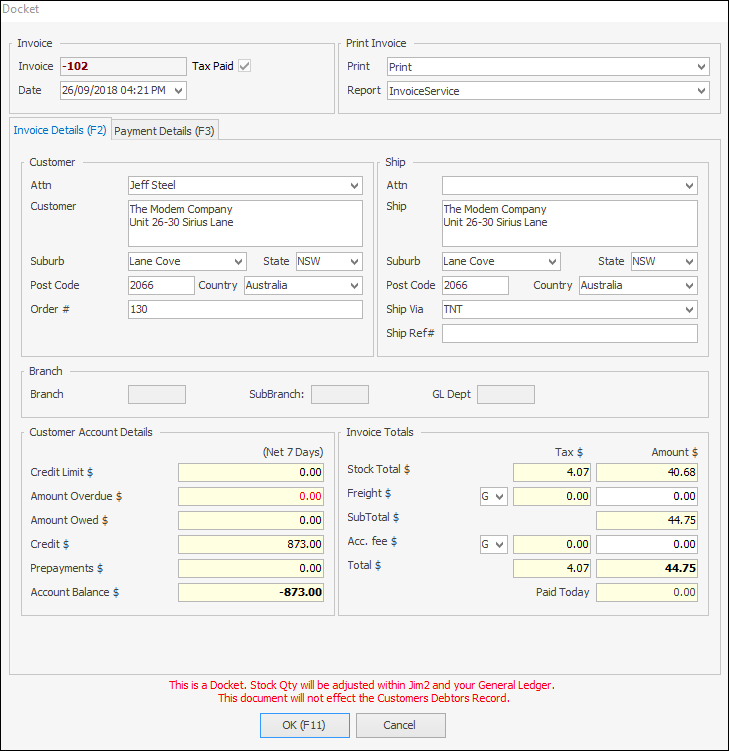The width and height of the screenshot is (729, 751).
Task: Expand the Print option dropdown
Action: 701,67
